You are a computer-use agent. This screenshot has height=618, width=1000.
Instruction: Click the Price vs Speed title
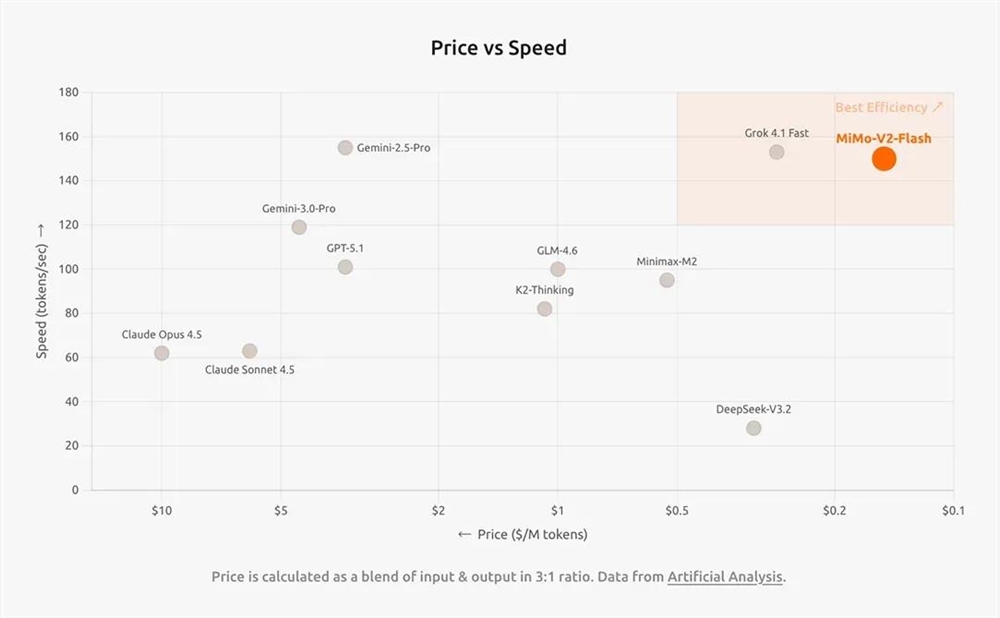pos(499,48)
